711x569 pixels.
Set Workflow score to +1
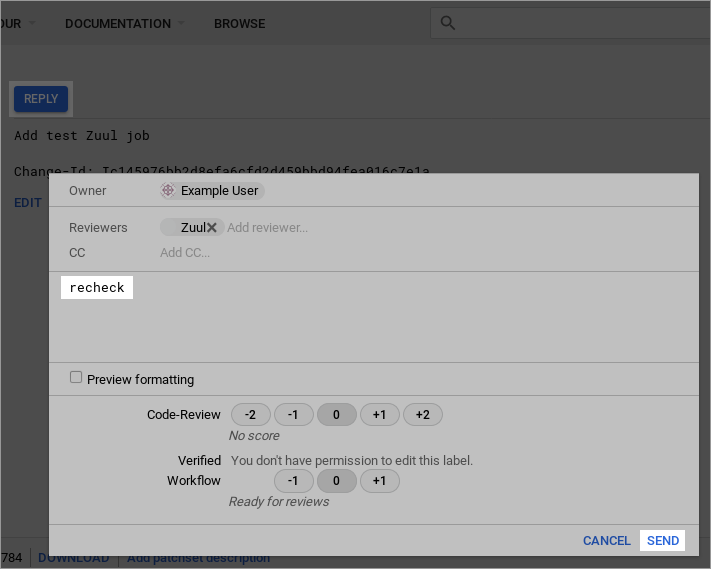click(x=379, y=481)
